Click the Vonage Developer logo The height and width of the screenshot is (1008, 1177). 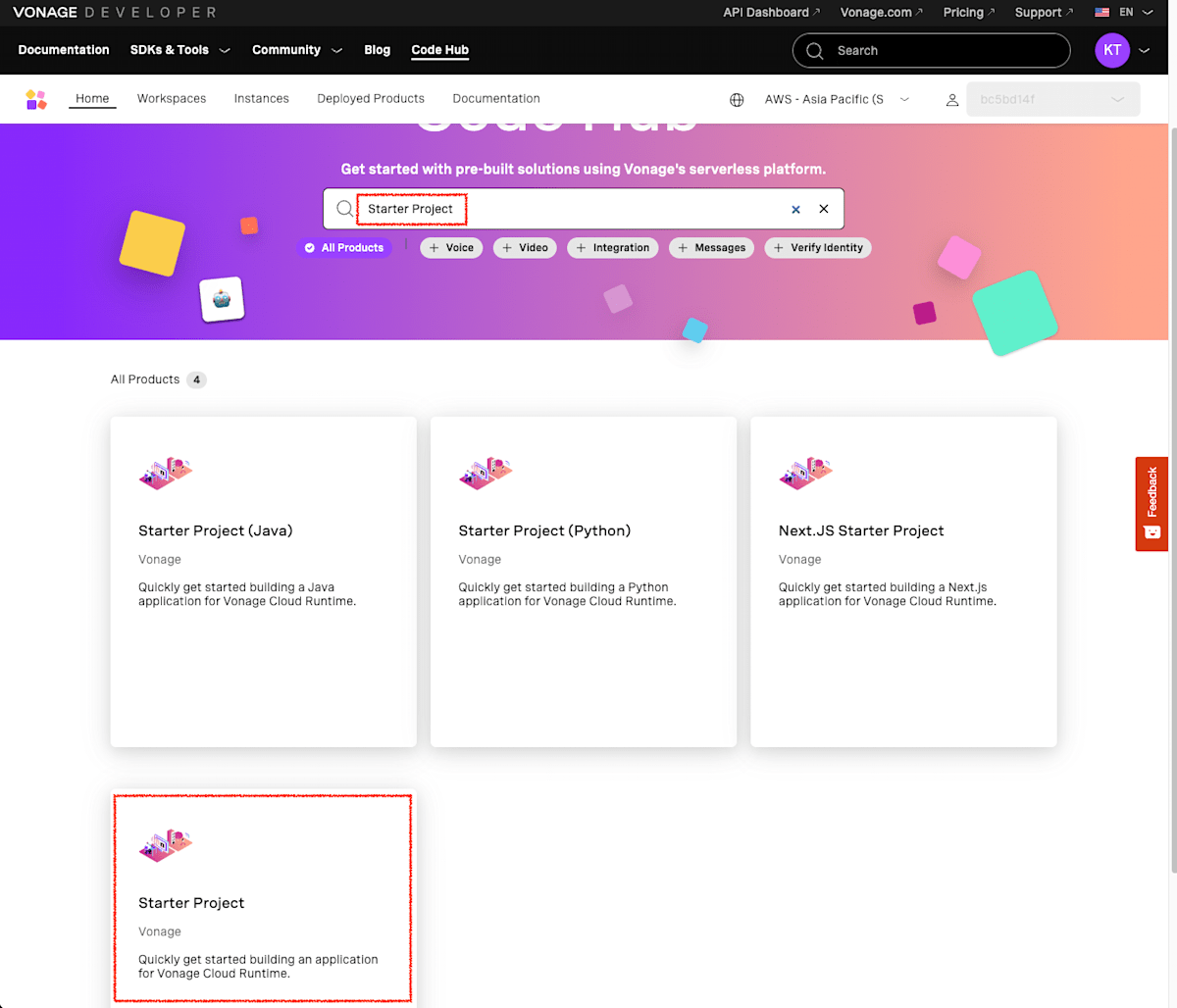pyautogui.click(x=114, y=13)
